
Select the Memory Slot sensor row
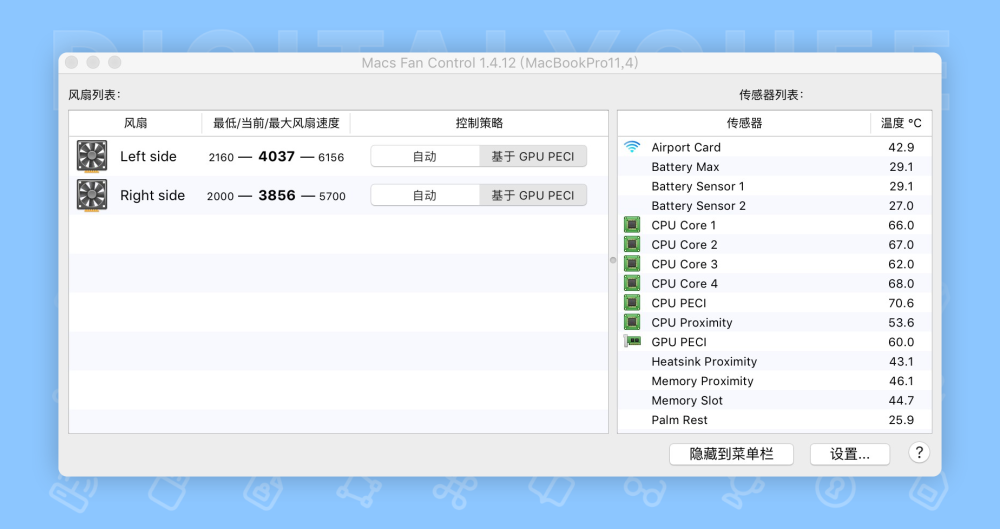[x=775, y=400]
